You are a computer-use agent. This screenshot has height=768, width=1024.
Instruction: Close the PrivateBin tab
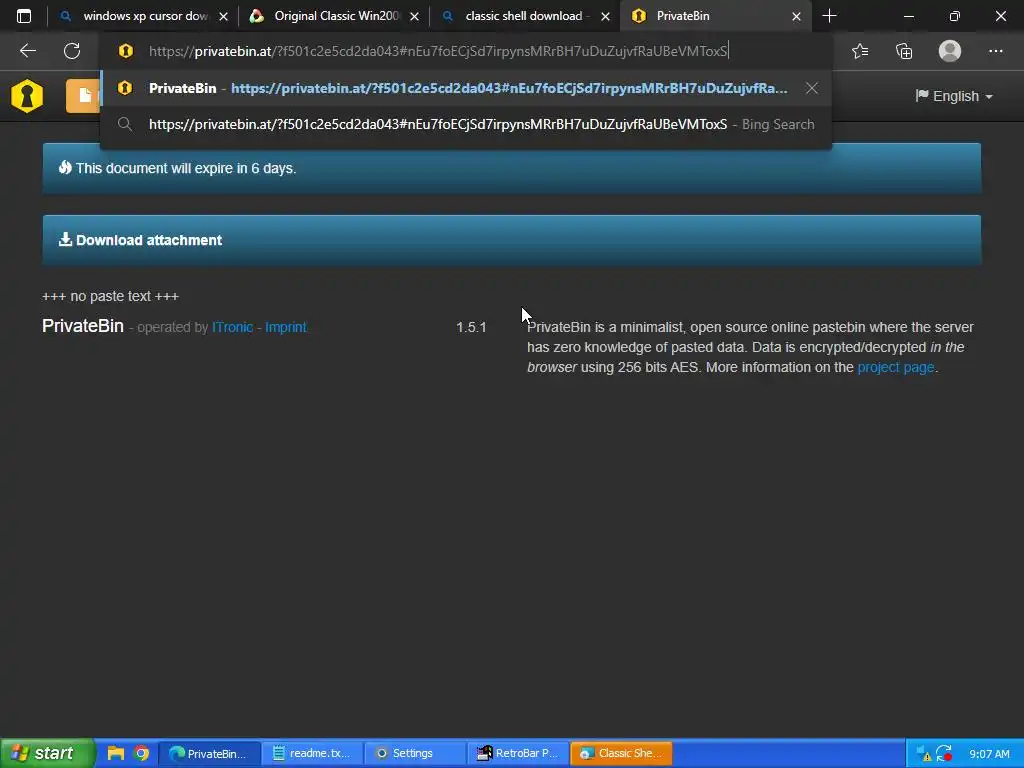[796, 16]
